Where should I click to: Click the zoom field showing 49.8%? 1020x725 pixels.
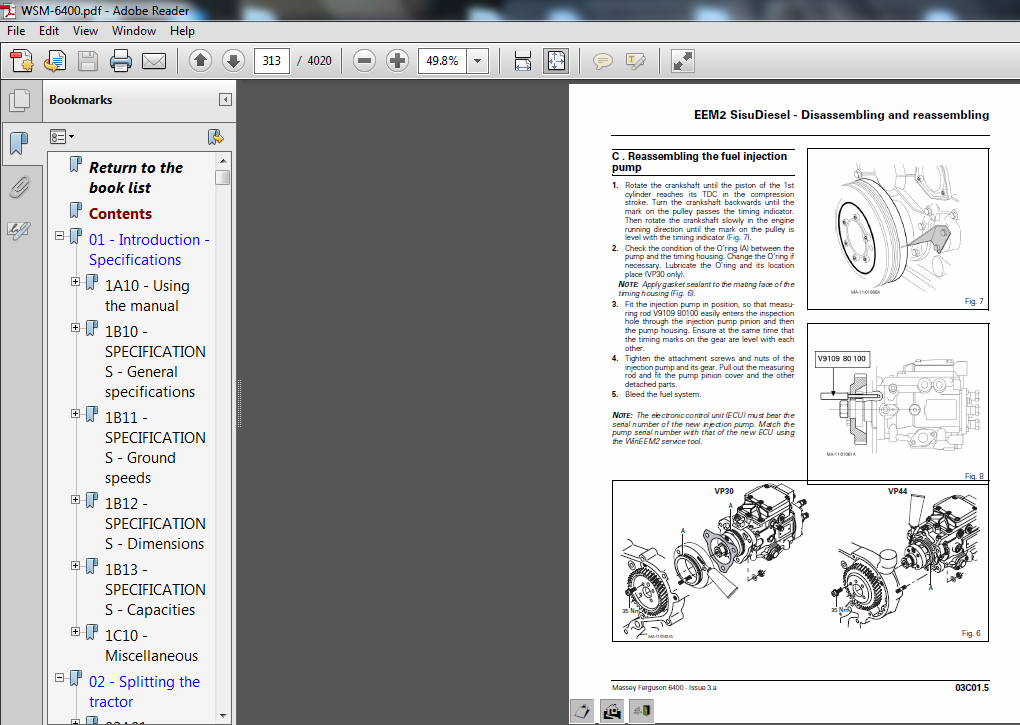point(442,61)
